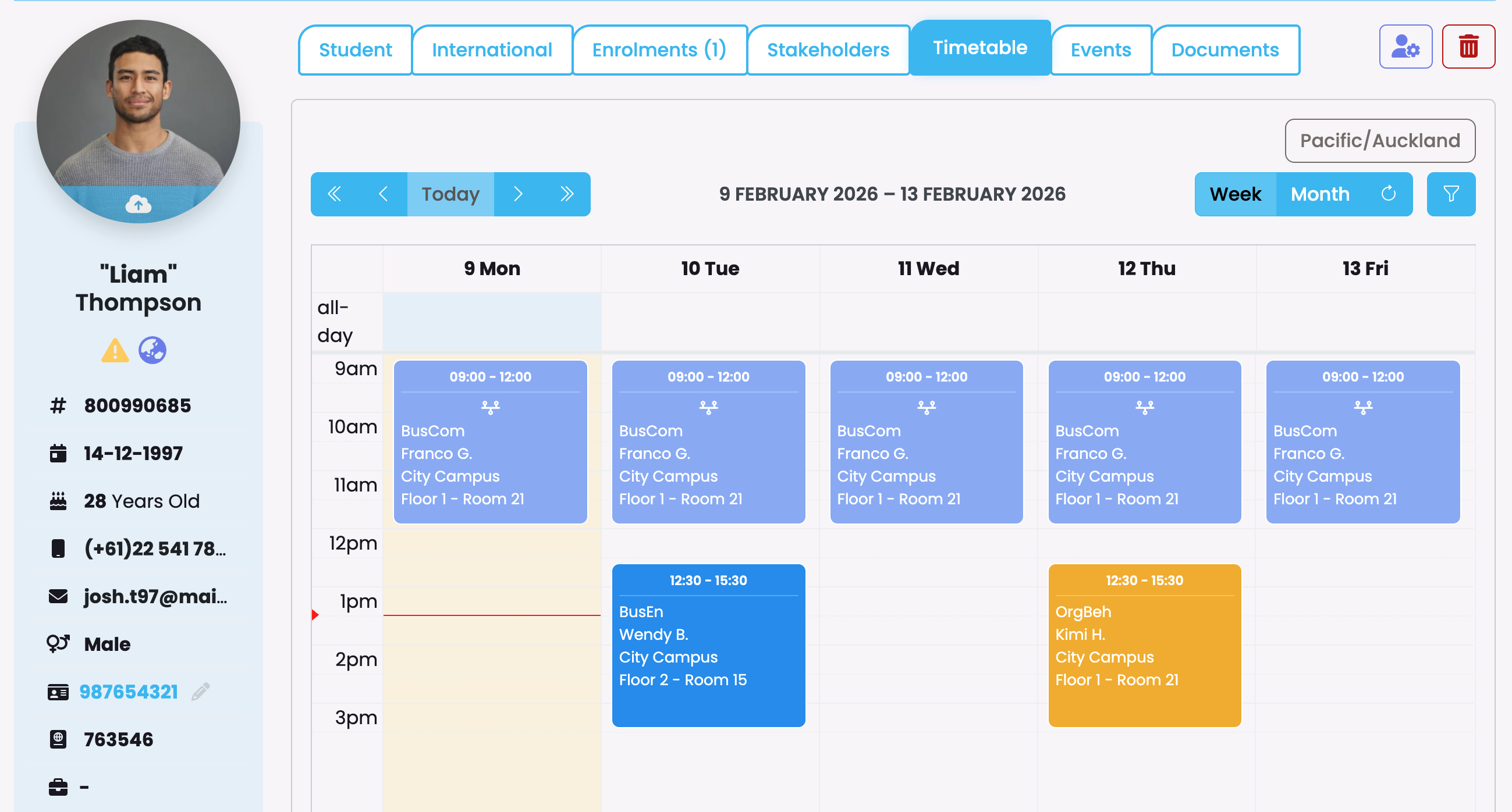Switch calendar to Week view
Image resolution: width=1512 pixels, height=812 pixels.
[1235, 194]
